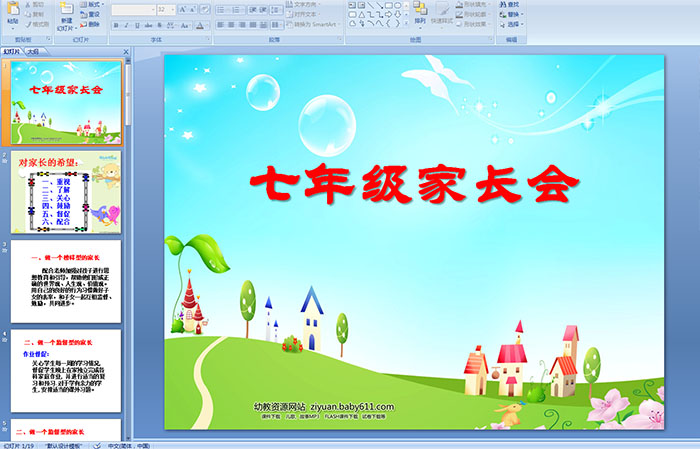The image size is (700, 449).
Task: Click the New Slide (新建幻灯片) icon
Action: point(67,8)
